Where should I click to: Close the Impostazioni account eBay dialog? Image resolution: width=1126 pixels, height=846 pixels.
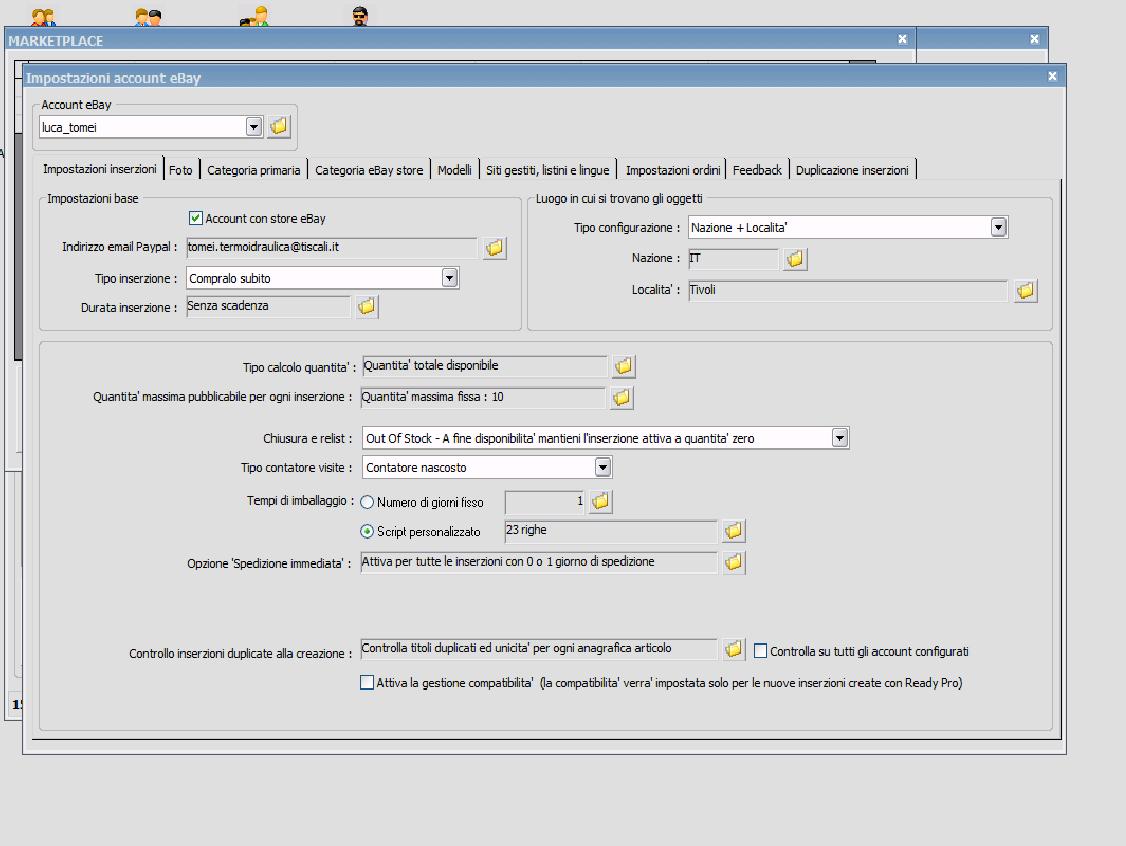pyautogui.click(x=1052, y=76)
